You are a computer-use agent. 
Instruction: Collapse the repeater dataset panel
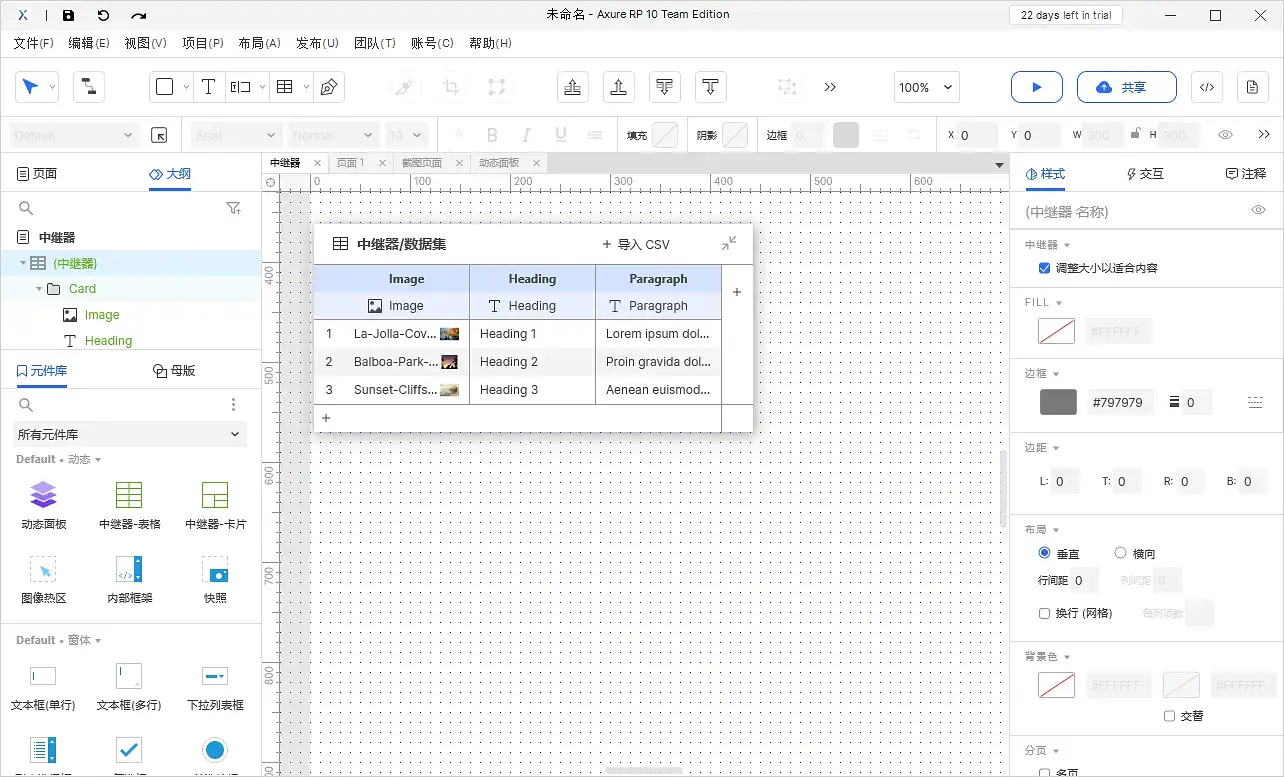coord(729,243)
